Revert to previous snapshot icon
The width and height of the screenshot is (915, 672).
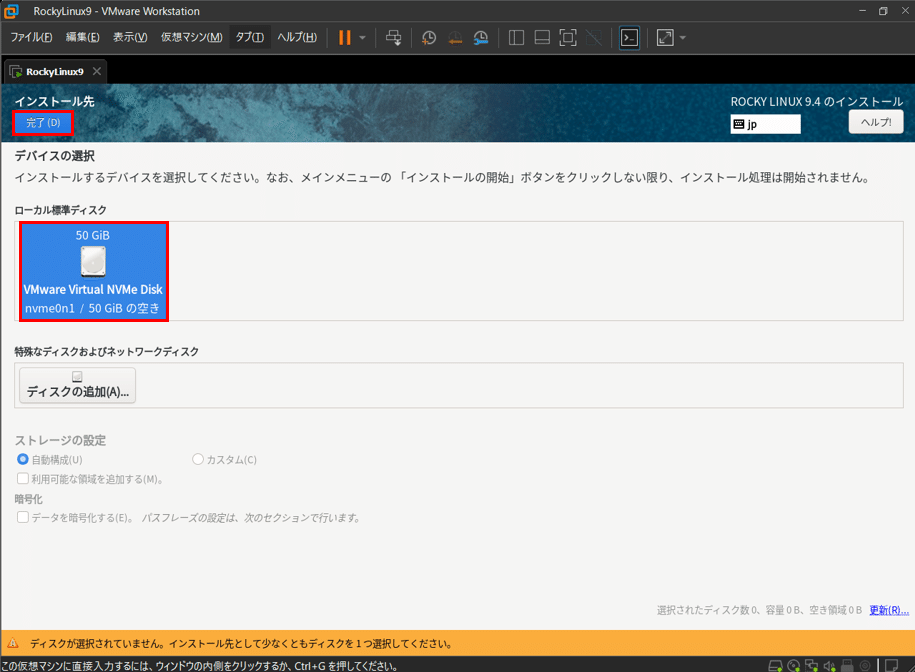point(455,38)
